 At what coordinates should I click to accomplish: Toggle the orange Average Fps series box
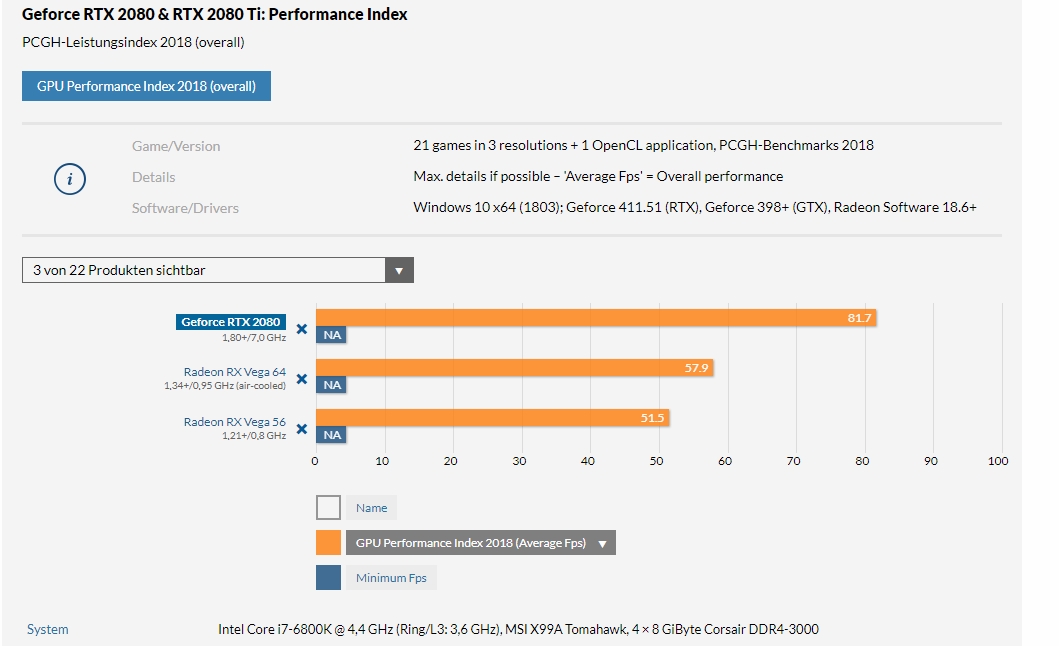[328, 543]
